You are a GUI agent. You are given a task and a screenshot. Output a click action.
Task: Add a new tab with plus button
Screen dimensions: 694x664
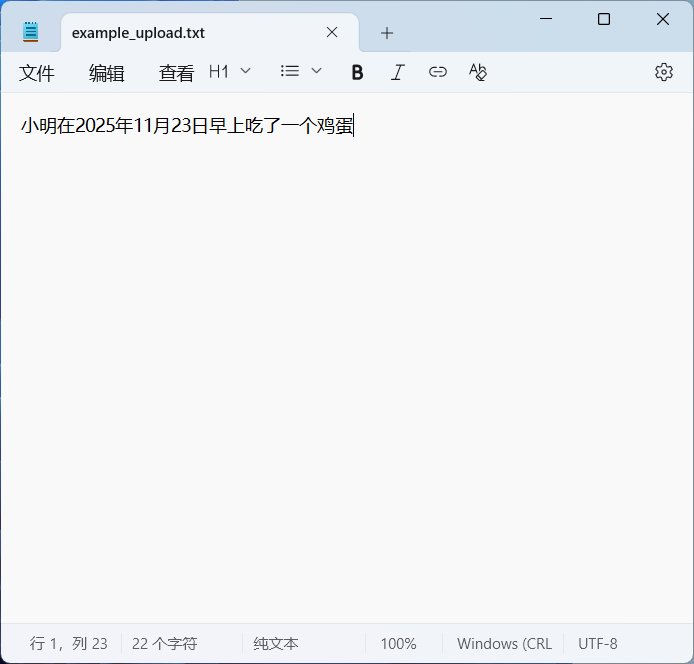point(387,33)
